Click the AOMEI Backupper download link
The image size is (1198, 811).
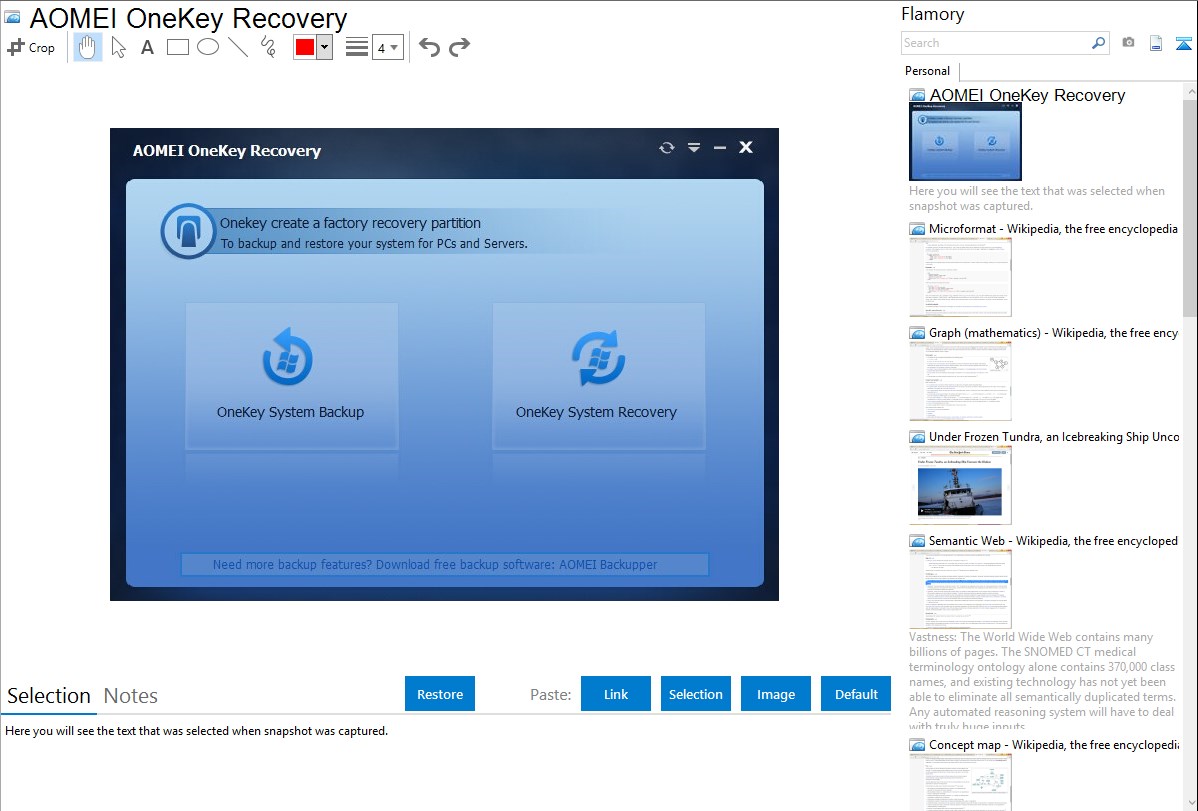coord(445,564)
